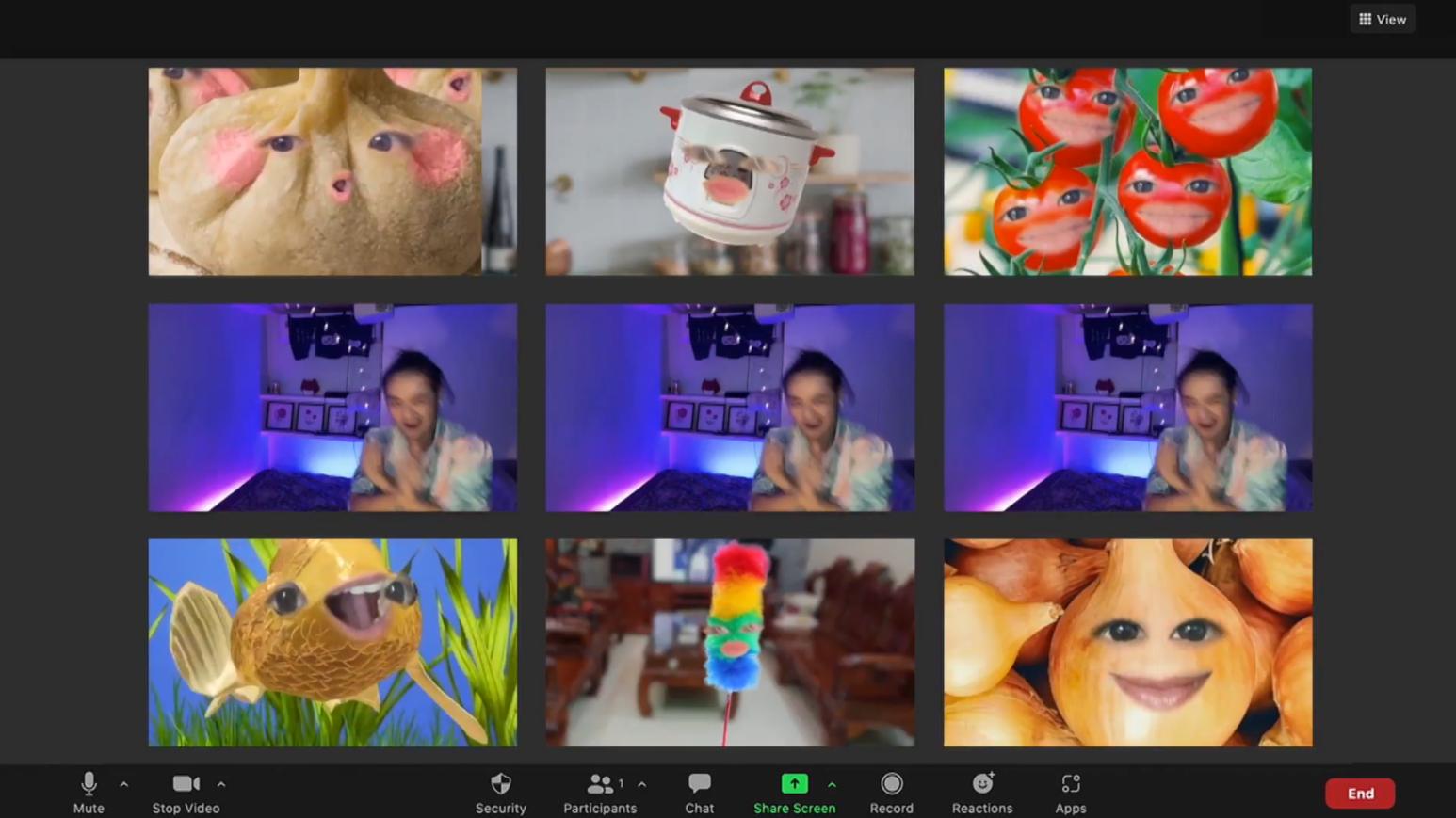Stop Video camera feed
The height and width of the screenshot is (818, 1456).
tap(186, 793)
